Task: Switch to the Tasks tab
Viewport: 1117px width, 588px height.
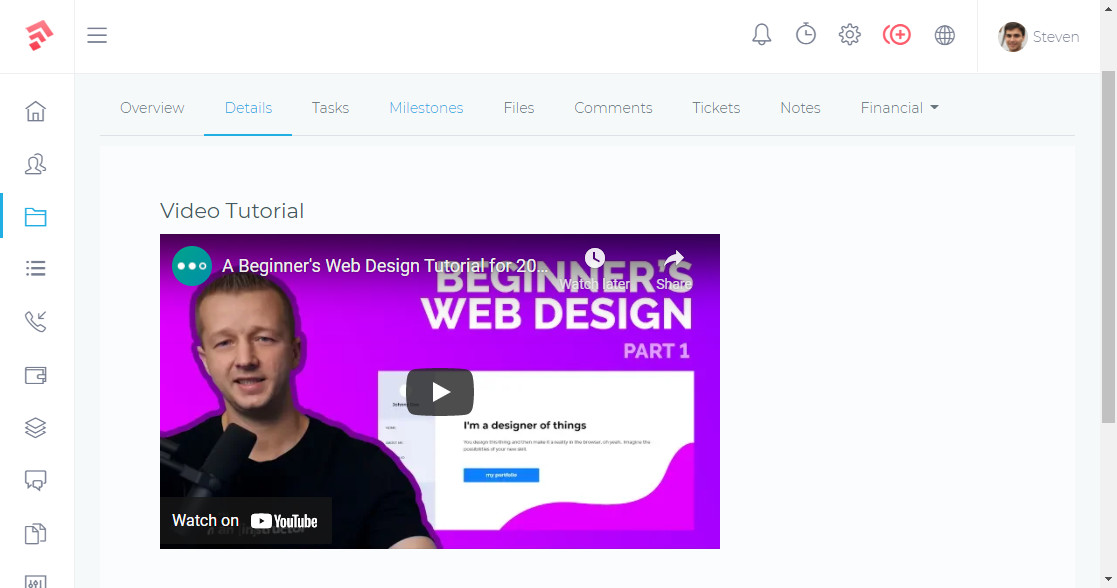Action: pos(330,108)
